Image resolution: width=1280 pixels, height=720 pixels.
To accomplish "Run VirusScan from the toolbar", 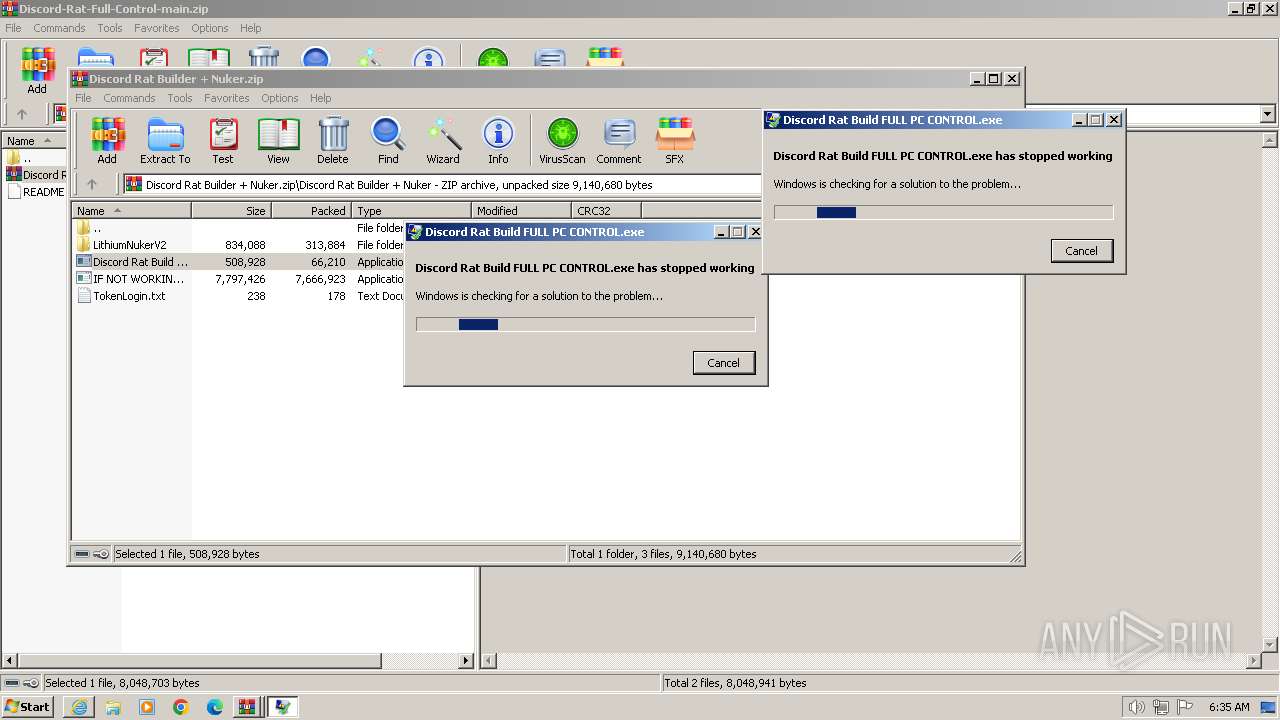I will click(x=562, y=141).
